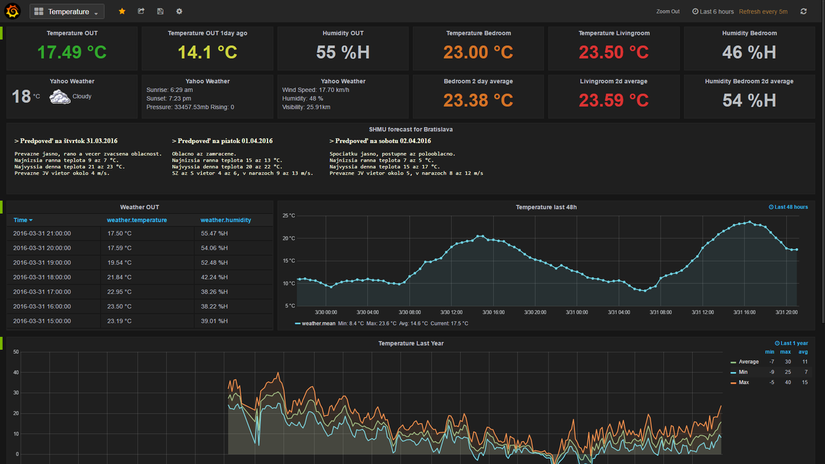Click the Min series color line in legend
The width and height of the screenshot is (825, 464).
click(732, 372)
